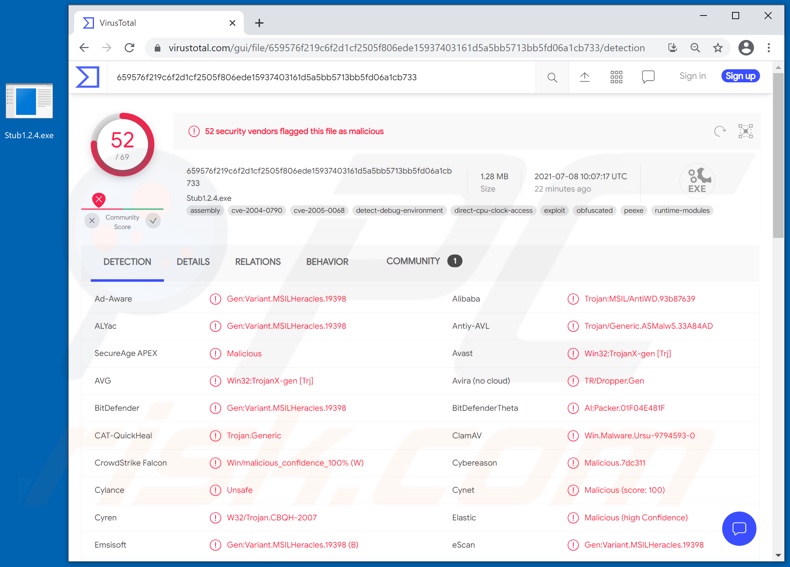Click the EXE file type icon

[697, 180]
